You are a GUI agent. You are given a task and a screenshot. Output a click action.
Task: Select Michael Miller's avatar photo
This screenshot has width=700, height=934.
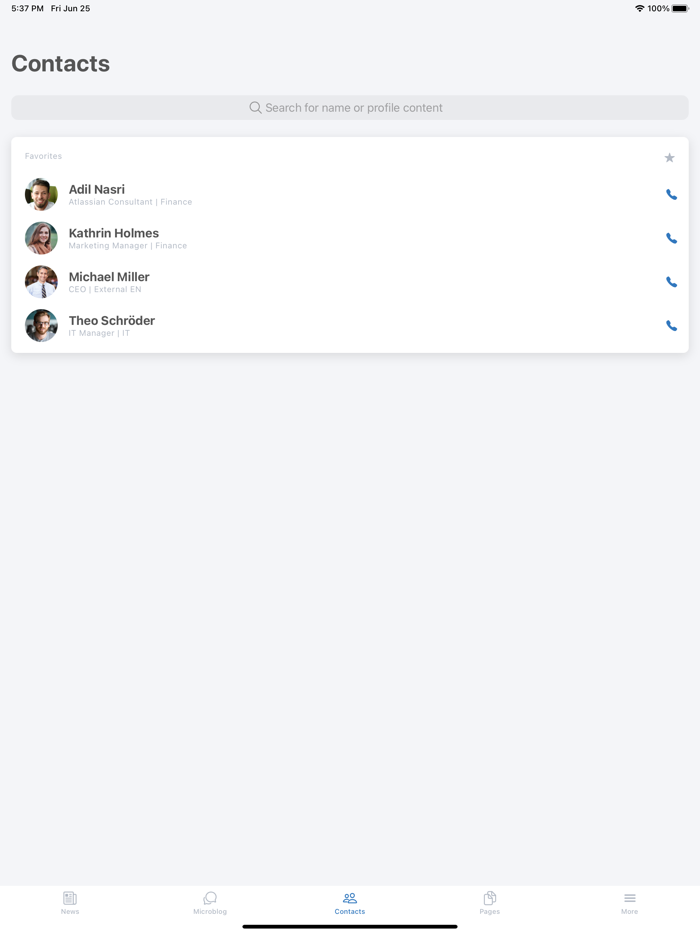pyautogui.click(x=41, y=282)
